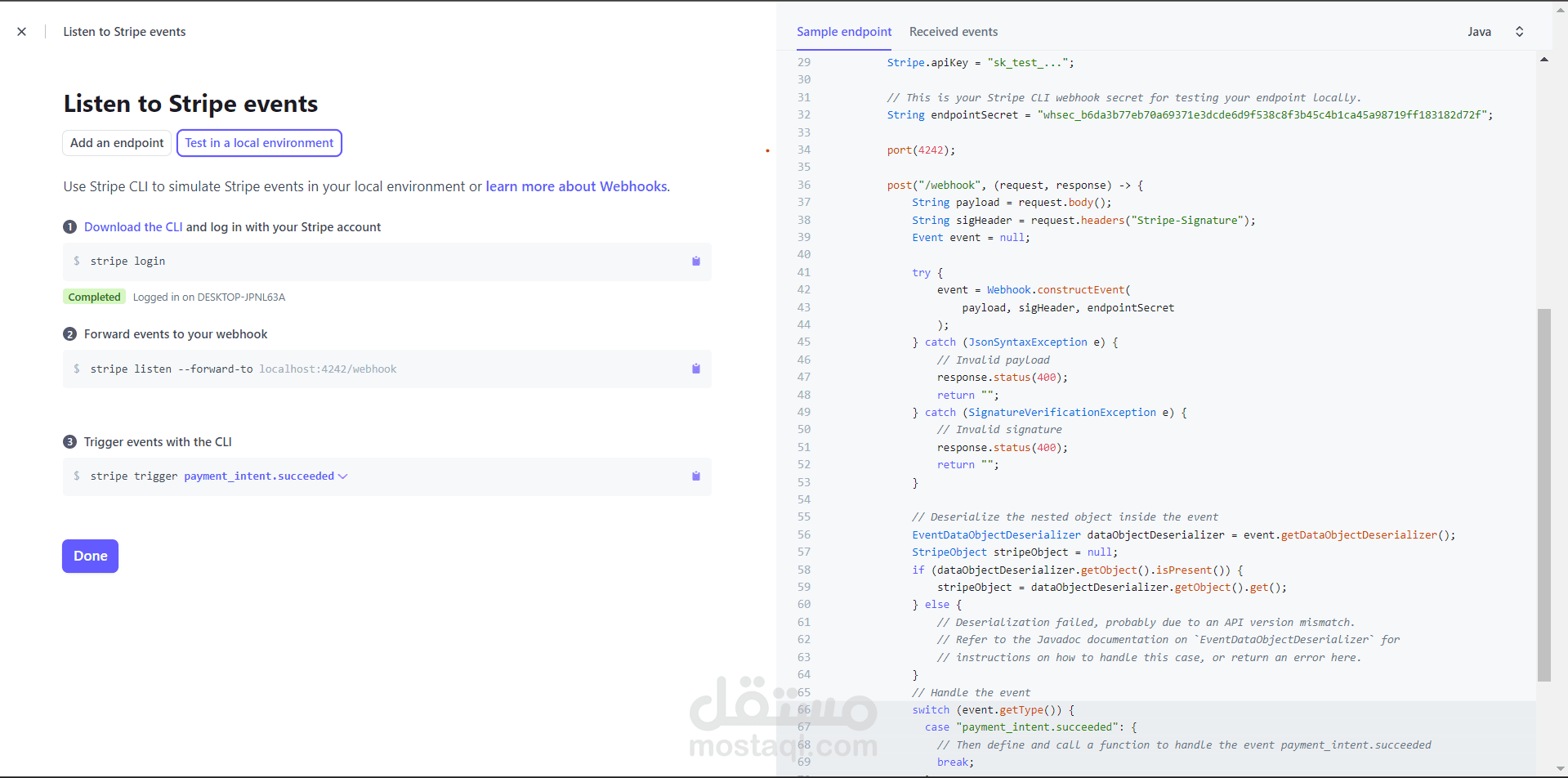Click the 'stripe login' command text
The height and width of the screenshot is (778, 1568).
point(127,262)
